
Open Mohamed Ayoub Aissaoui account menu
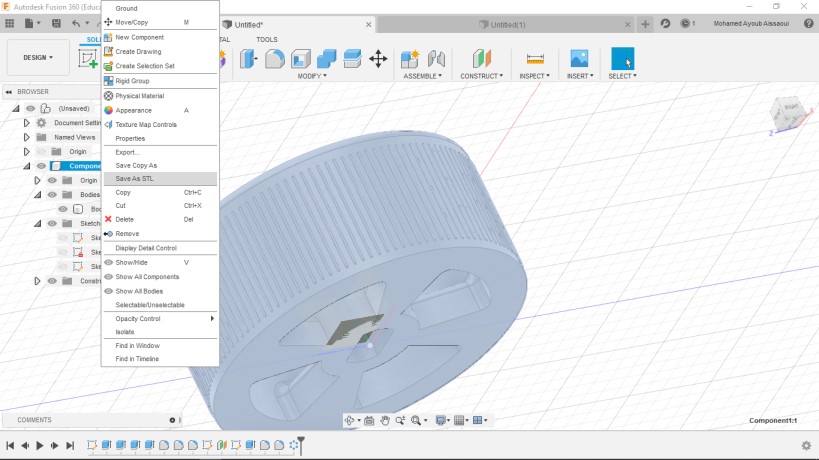click(x=751, y=23)
